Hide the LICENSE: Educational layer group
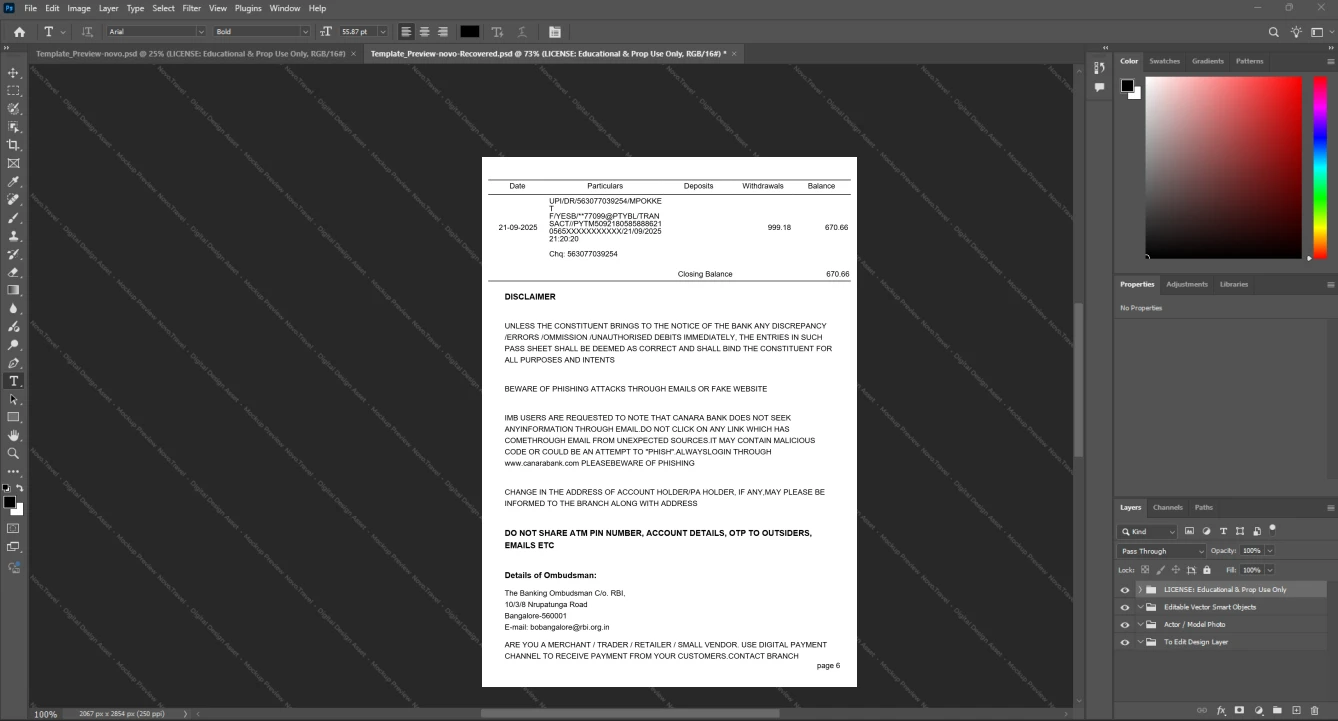The height and width of the screenshot is (721, 1338). pyautogui.click(x=1125, y=590)
